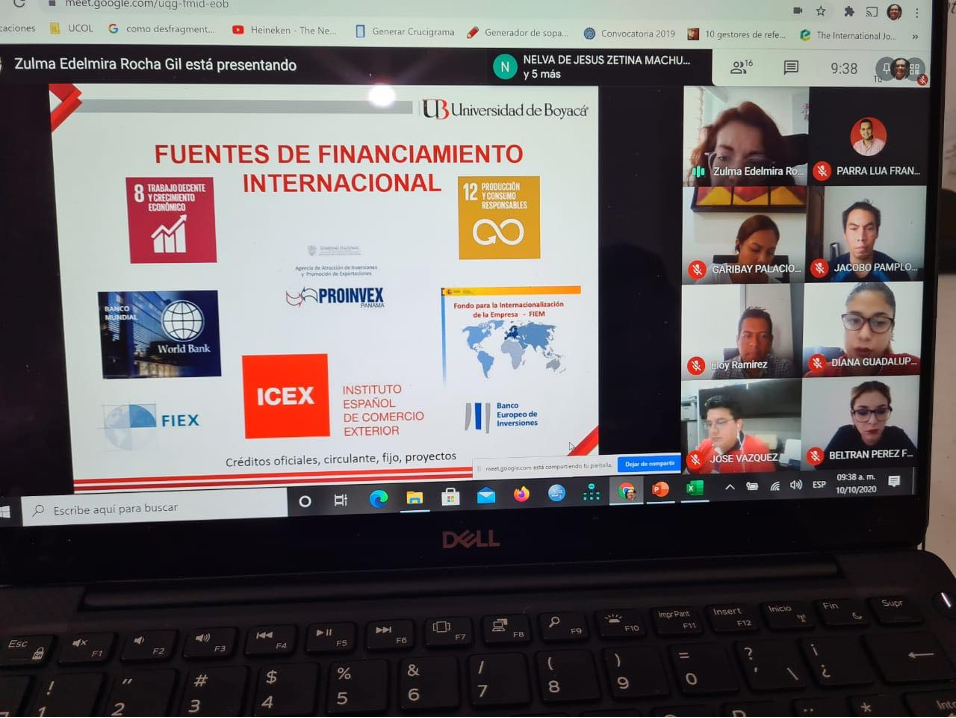Select PARRA LUA FRAN... participant tile
This screenshot has width=956, height=718.
[x=868, y=137]
